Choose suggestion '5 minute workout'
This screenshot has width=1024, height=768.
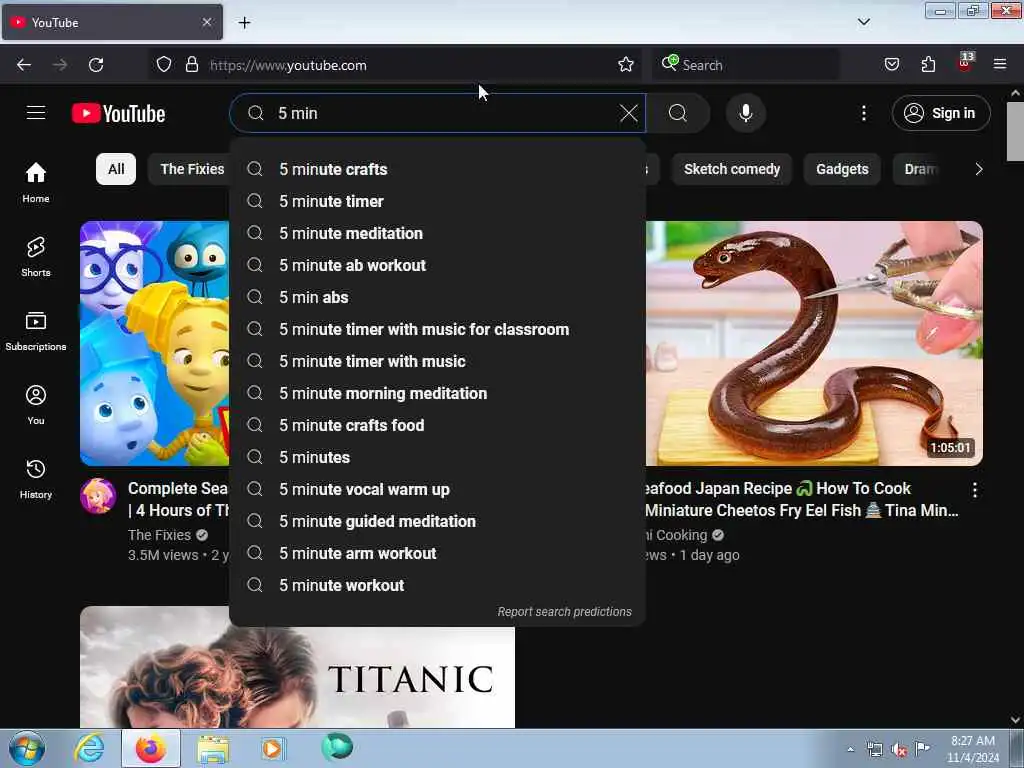click(x=438, y=585)
